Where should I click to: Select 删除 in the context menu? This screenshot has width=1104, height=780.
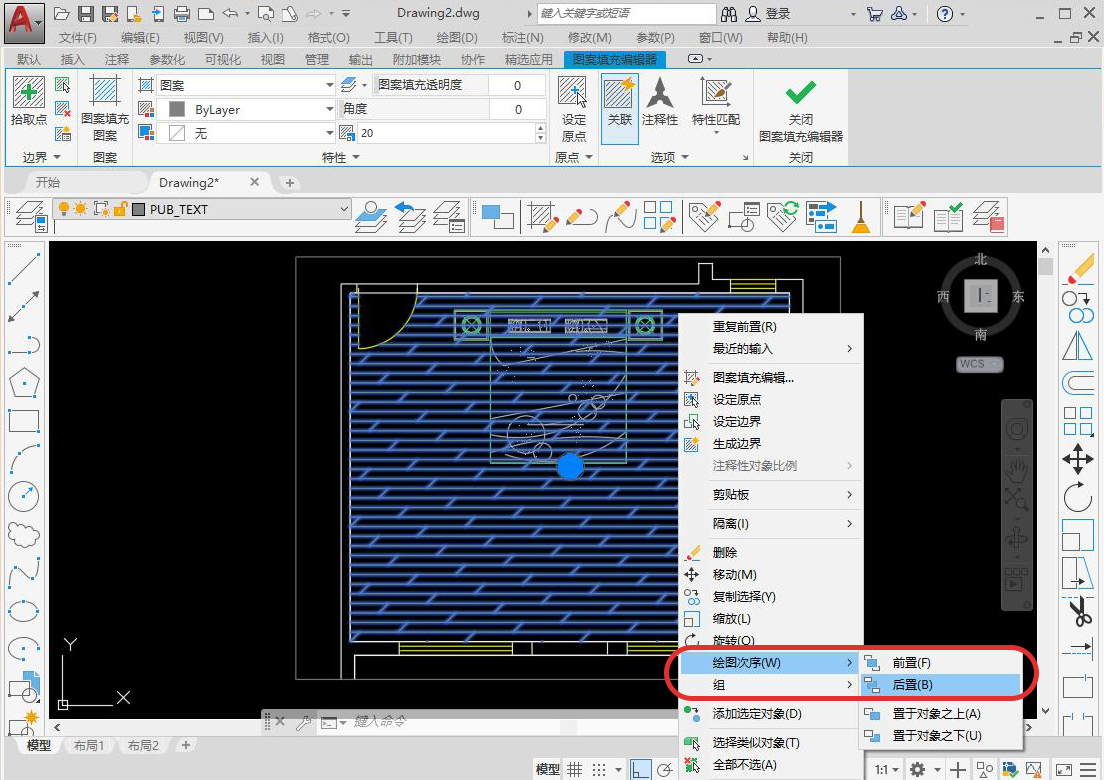(x=771, y=553)
